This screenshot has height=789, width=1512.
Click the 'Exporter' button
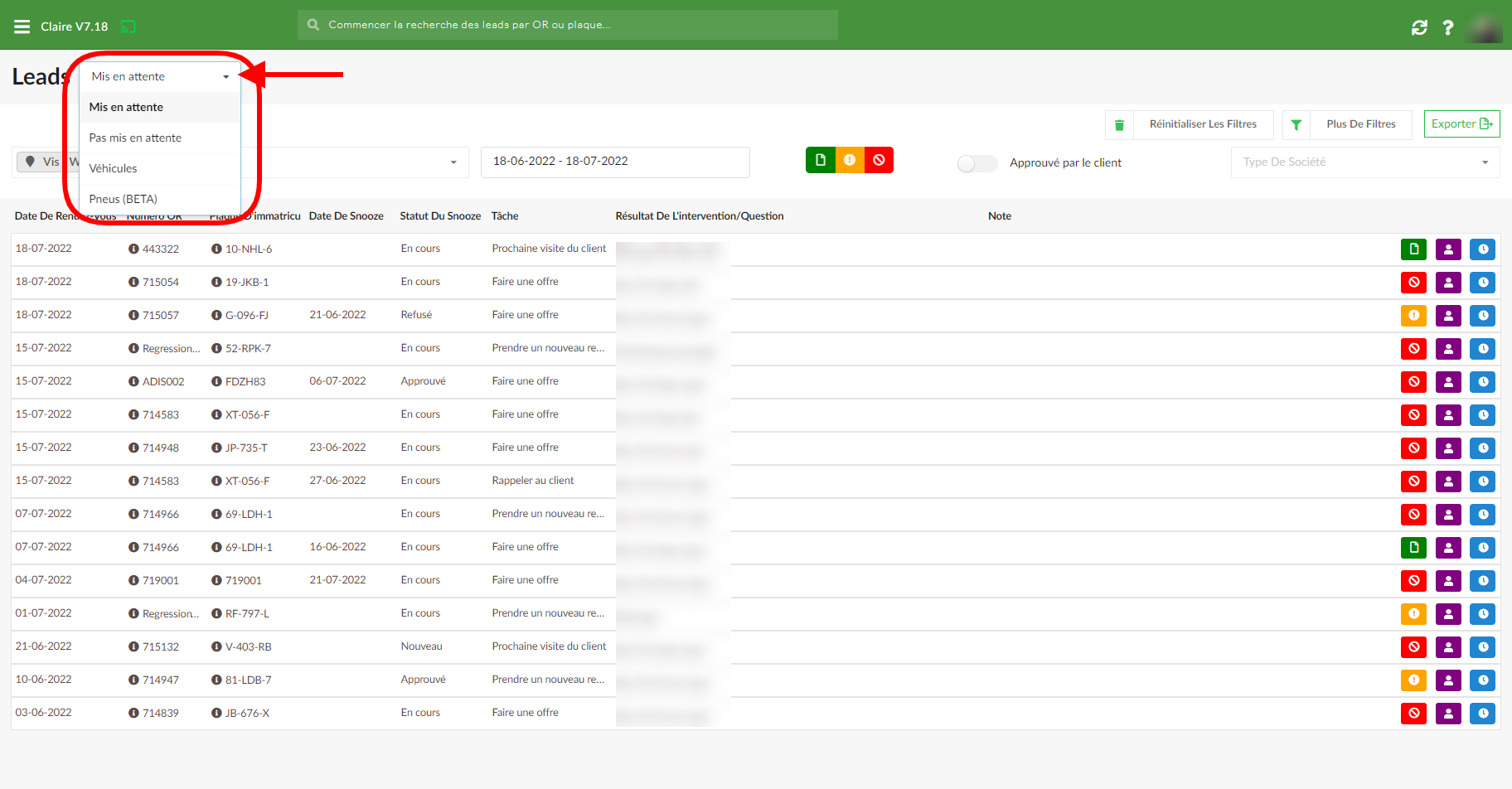coord(1461,124)
